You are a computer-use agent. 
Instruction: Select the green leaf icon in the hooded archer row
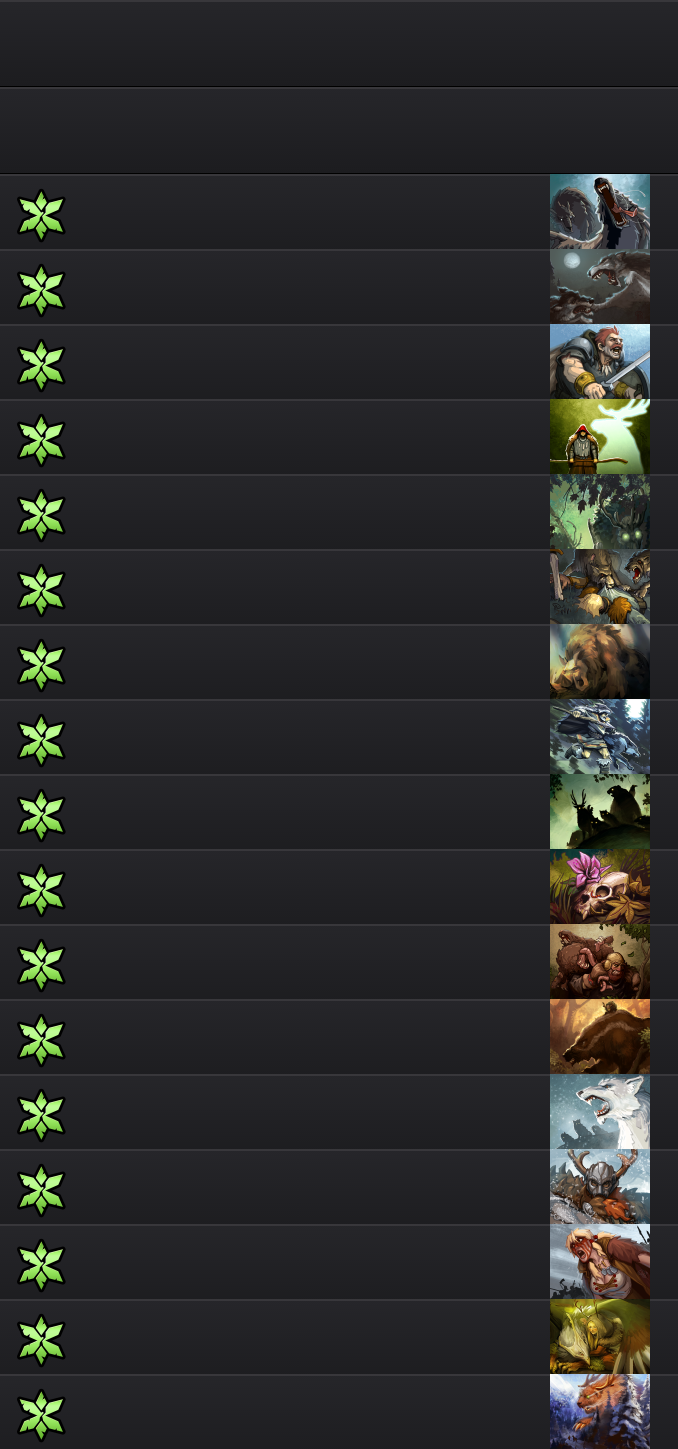click(x=41, y=440)
